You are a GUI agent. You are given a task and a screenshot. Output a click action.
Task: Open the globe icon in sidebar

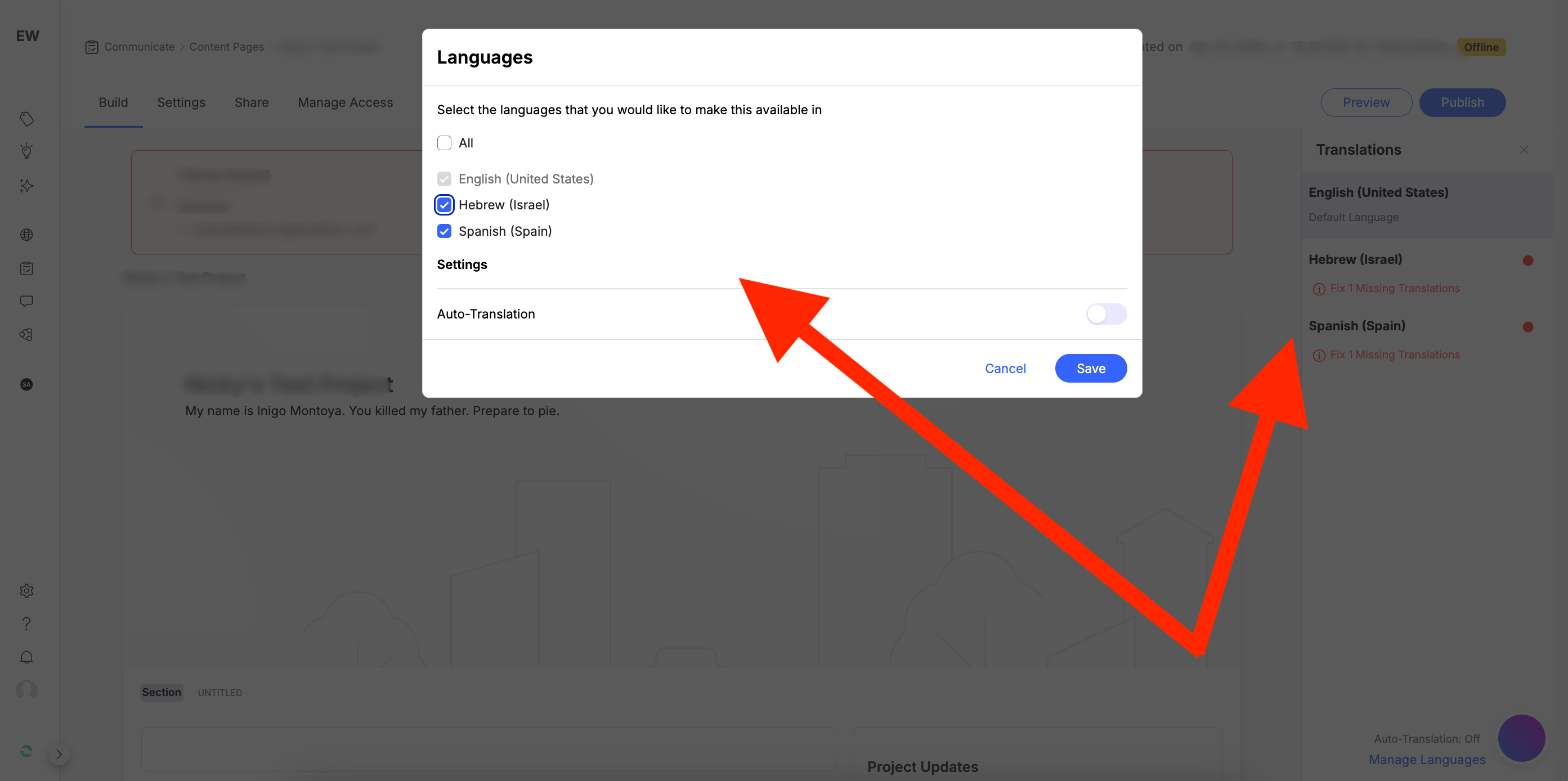(x=27, y=235)
